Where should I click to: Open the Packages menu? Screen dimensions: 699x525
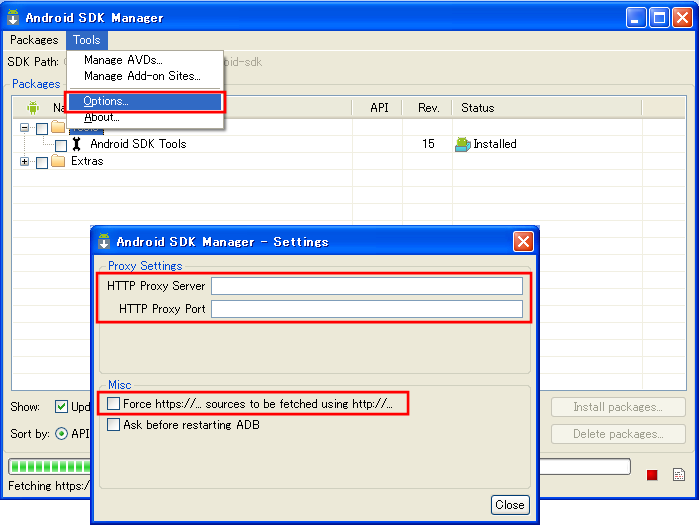coord(34,40)
